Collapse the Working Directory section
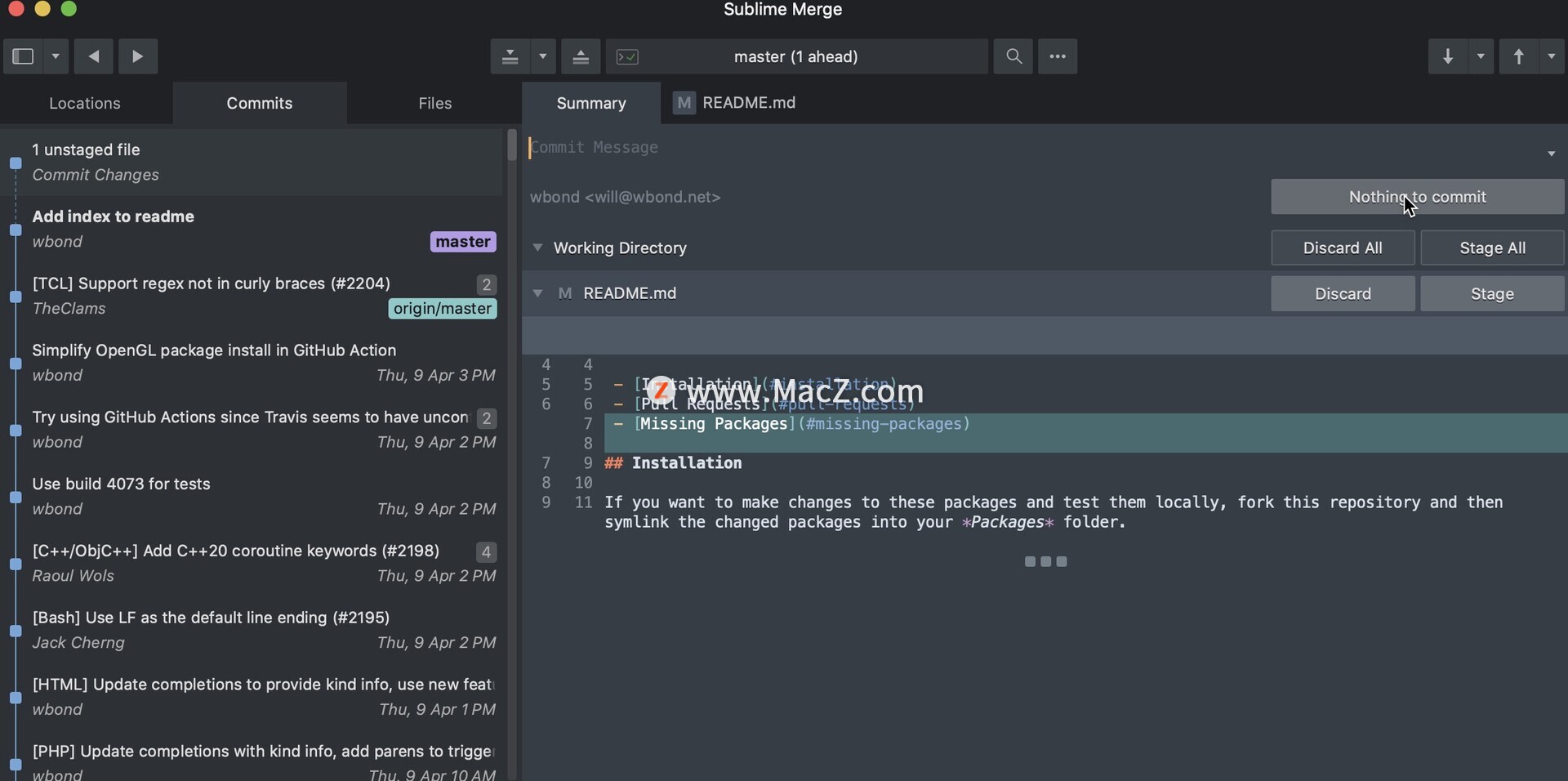 pyautogui.click(x=537, y=248)
